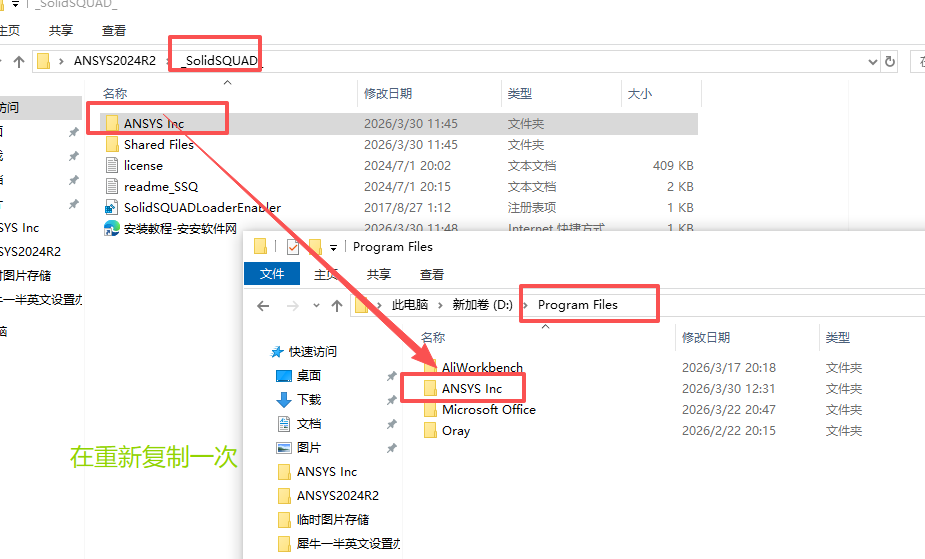Open 犀牛一半英文设置 in the Program Files sidebar
Image resolution: width=925 pixels, height=559 pixels.
(x=339, y=544)
